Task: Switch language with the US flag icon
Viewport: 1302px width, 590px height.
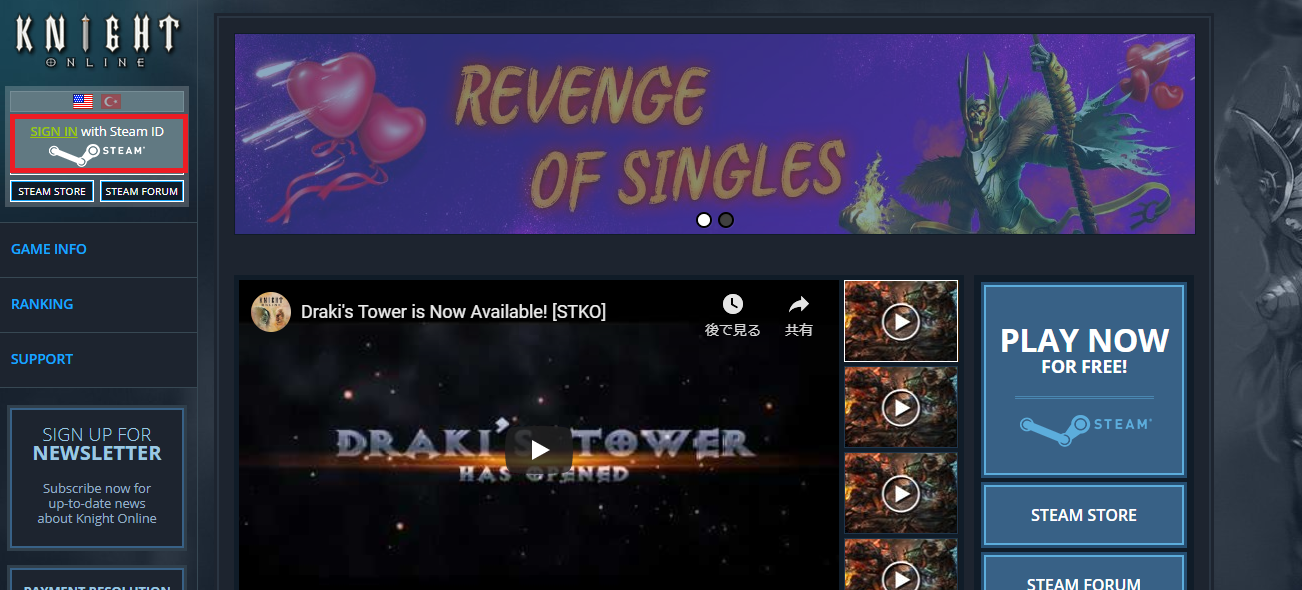Action: click(83, 101)
